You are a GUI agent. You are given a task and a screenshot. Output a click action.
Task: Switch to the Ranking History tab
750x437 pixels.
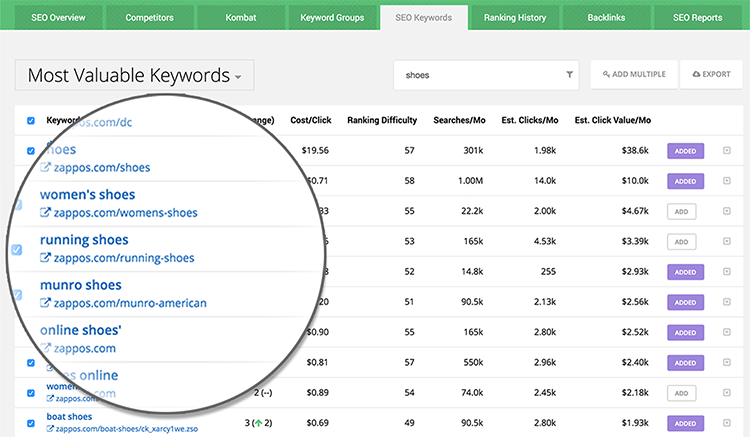click(514, 18)
